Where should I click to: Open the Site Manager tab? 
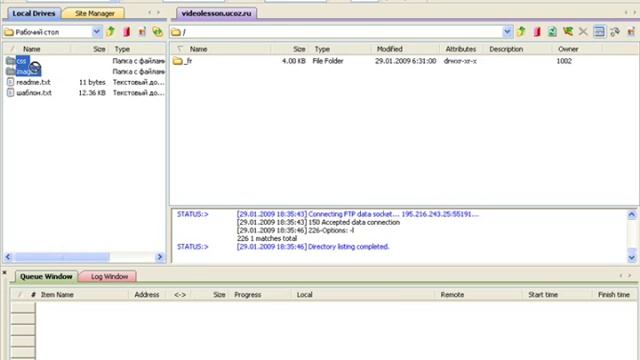[95, 13]
